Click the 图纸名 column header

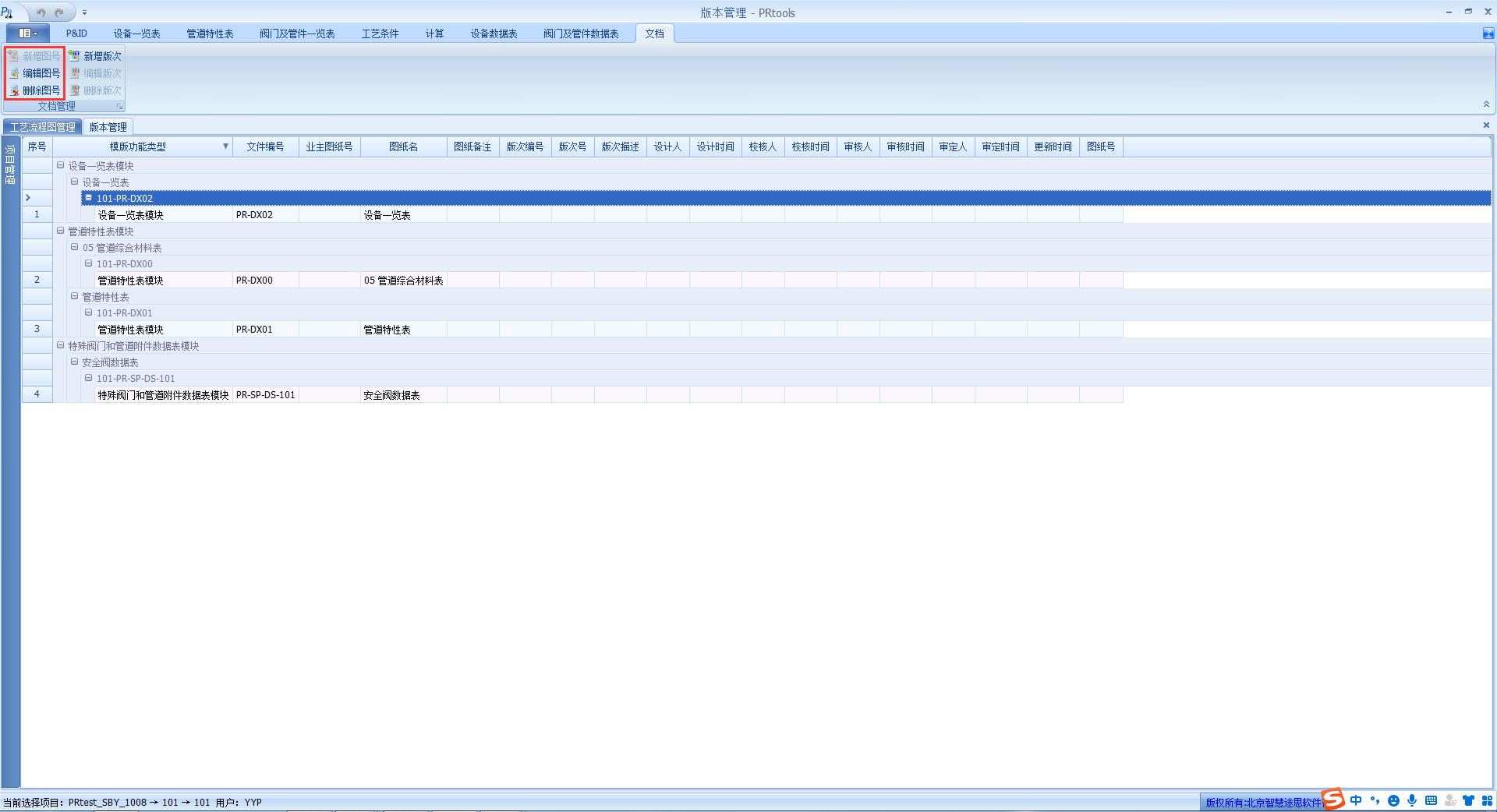click(x=403, y=147)
